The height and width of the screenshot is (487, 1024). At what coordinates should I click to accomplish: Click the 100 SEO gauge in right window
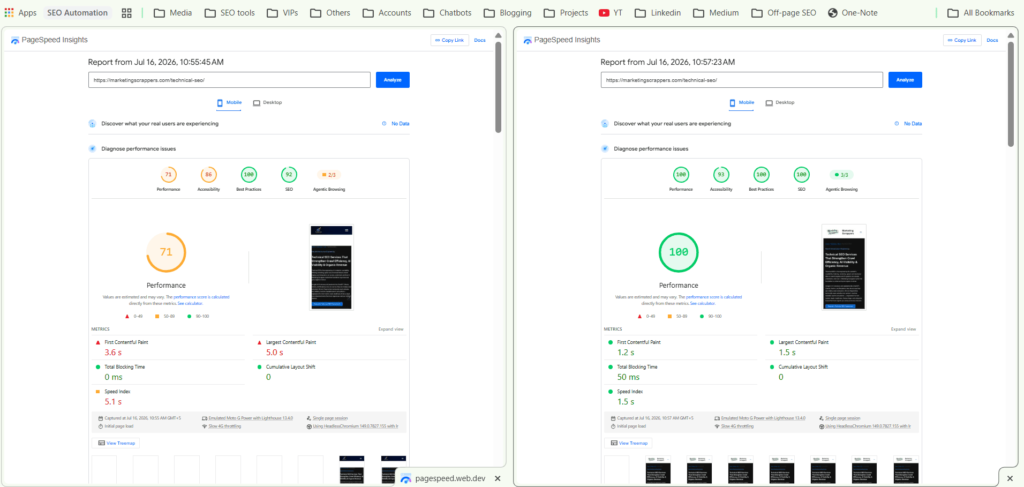point(801,175)
